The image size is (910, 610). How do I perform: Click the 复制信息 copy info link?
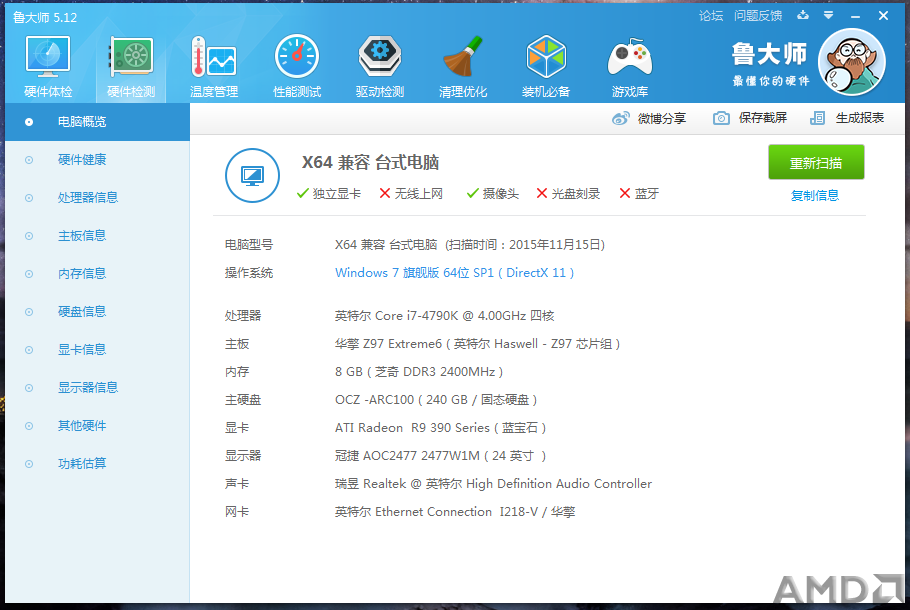(x=815, y=196)
